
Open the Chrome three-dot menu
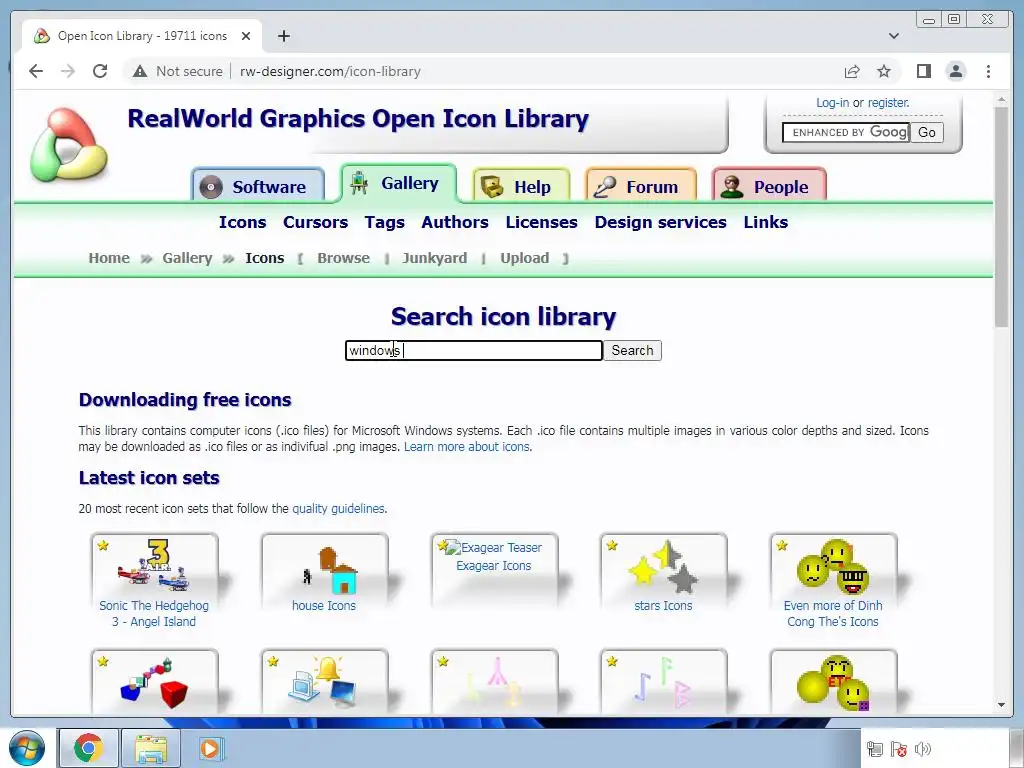(x=988, y=71)
